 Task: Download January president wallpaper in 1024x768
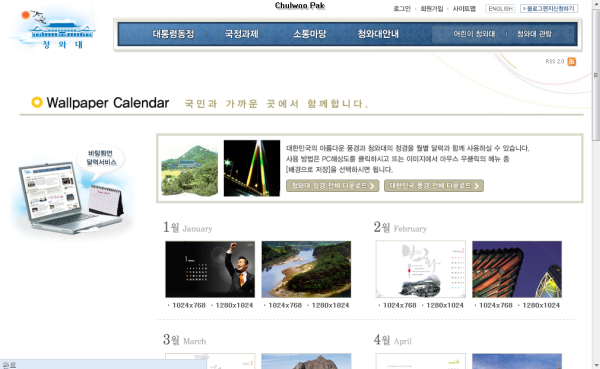click(189, 305)
